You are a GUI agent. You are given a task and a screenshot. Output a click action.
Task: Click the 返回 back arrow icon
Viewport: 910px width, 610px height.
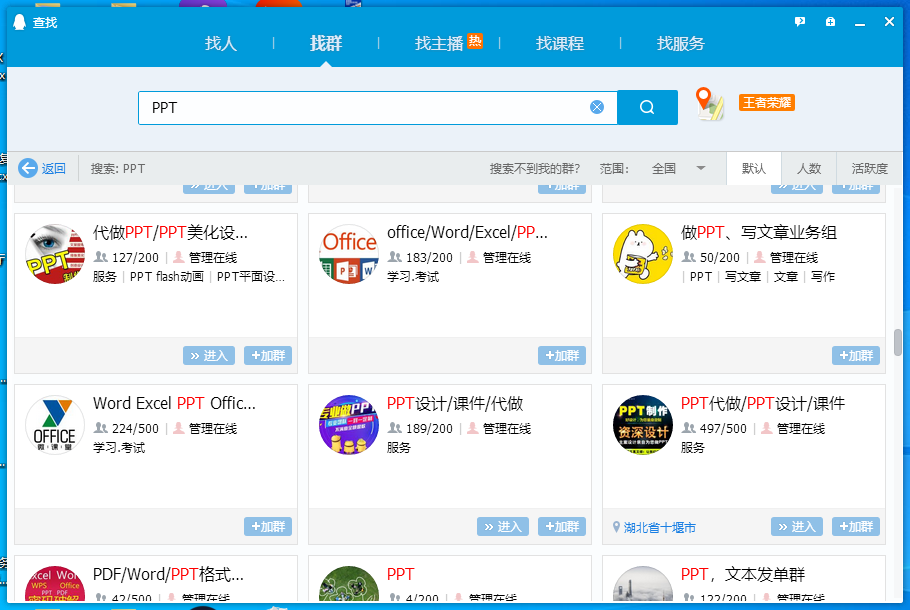(28, 168)
